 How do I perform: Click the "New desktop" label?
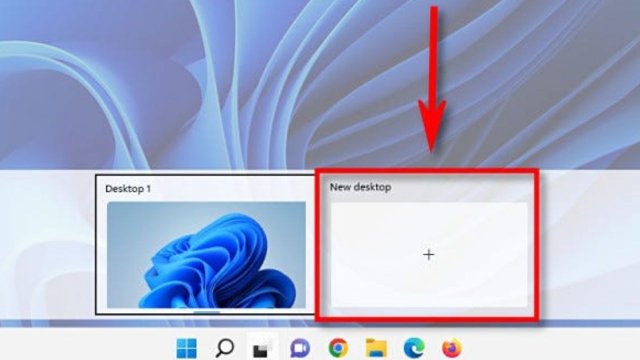[360, 187]
